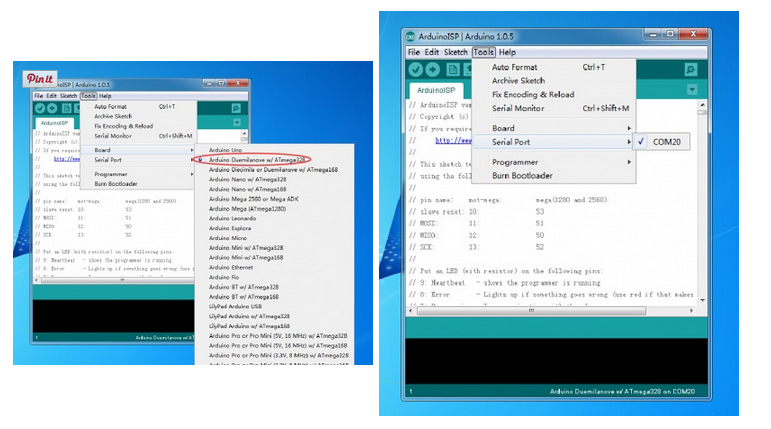
Task: Expand Serial Port entry in Board-list window
Action: (x=138, y=160)
